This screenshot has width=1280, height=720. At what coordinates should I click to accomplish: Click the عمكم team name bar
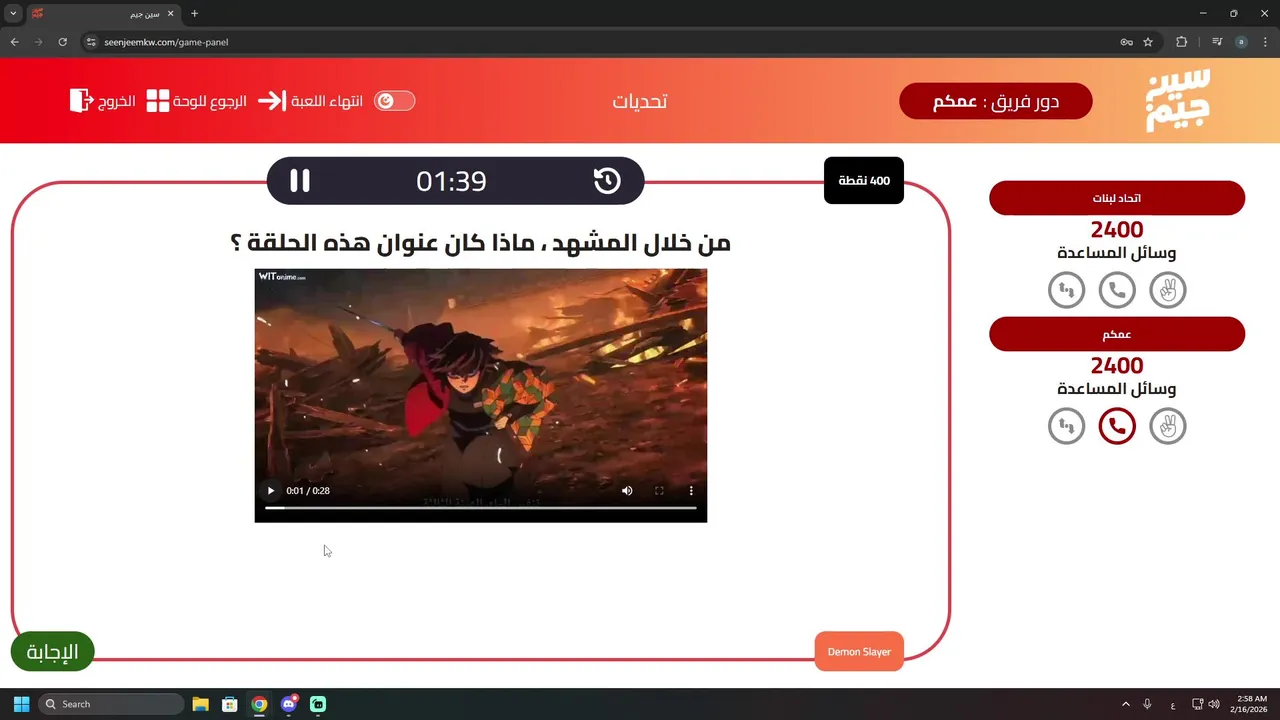pyautogui.click(x=1117, y=334)
